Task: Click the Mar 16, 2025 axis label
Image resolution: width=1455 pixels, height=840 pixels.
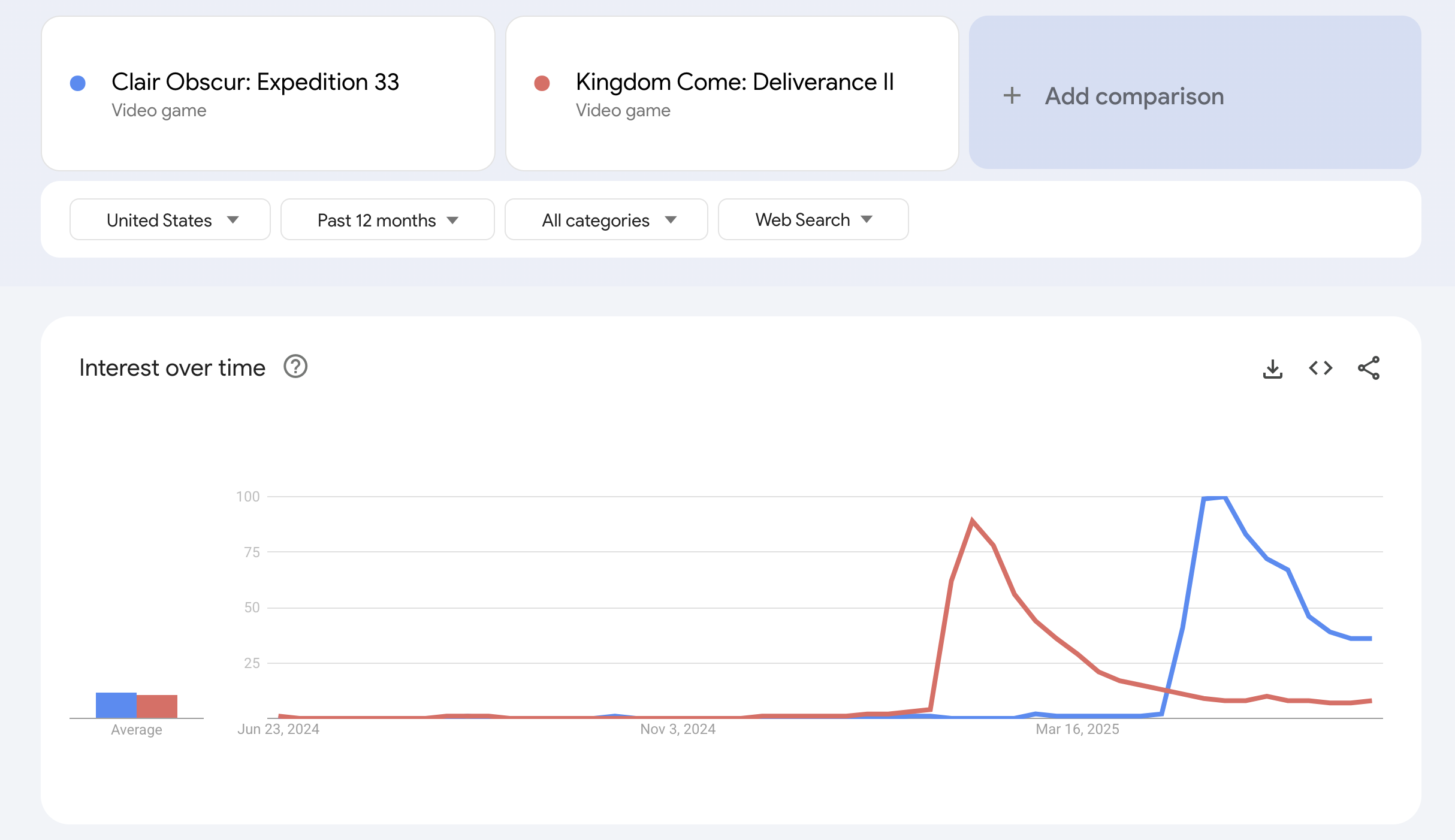Action: coord(1077,729)
